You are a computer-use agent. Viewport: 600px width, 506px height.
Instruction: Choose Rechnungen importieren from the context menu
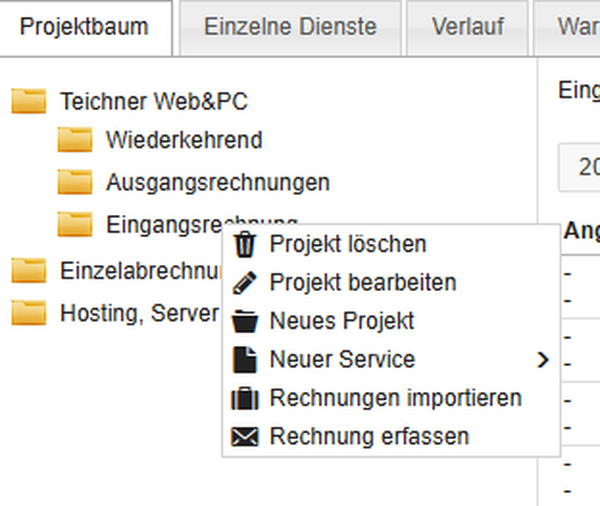coord(395,398)
